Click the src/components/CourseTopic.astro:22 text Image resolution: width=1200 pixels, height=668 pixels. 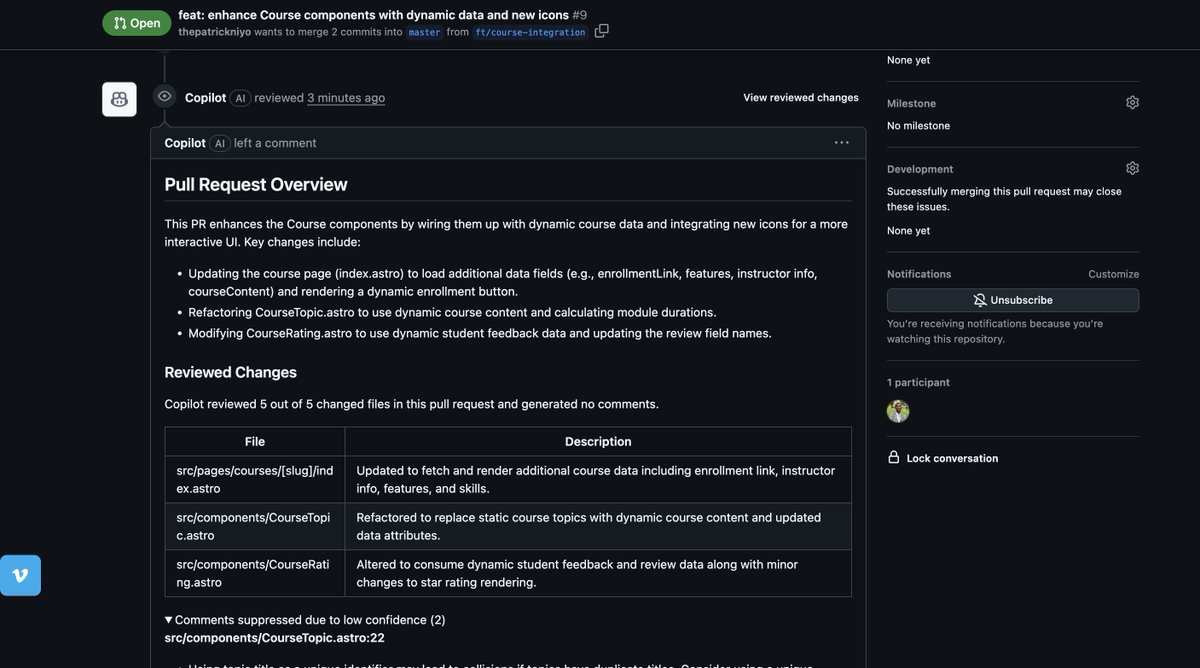[274, 638]
